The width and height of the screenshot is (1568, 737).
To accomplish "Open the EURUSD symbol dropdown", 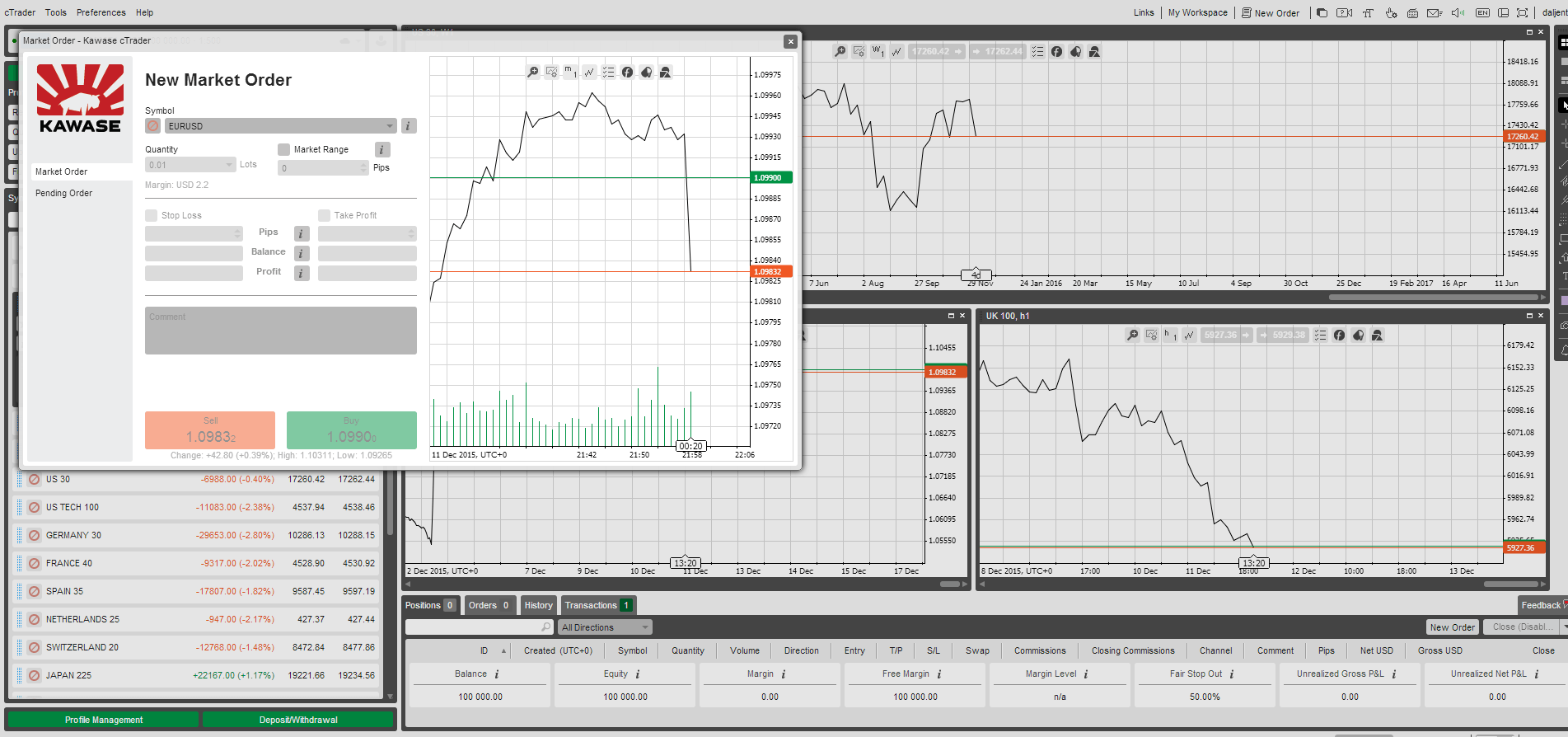I will (x=280, y=126).
